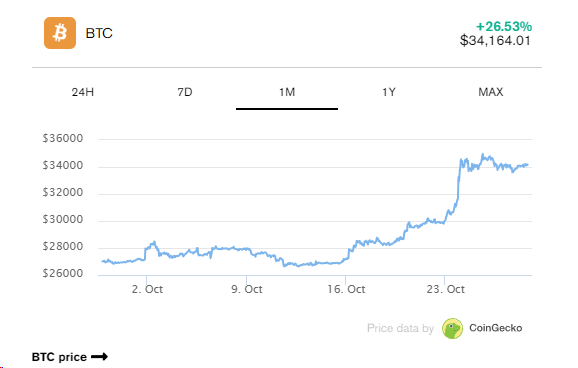The width and height of the screenshot is (578, 368).
Task: Click the price line peak near $35000
Action: pos(483,155)
